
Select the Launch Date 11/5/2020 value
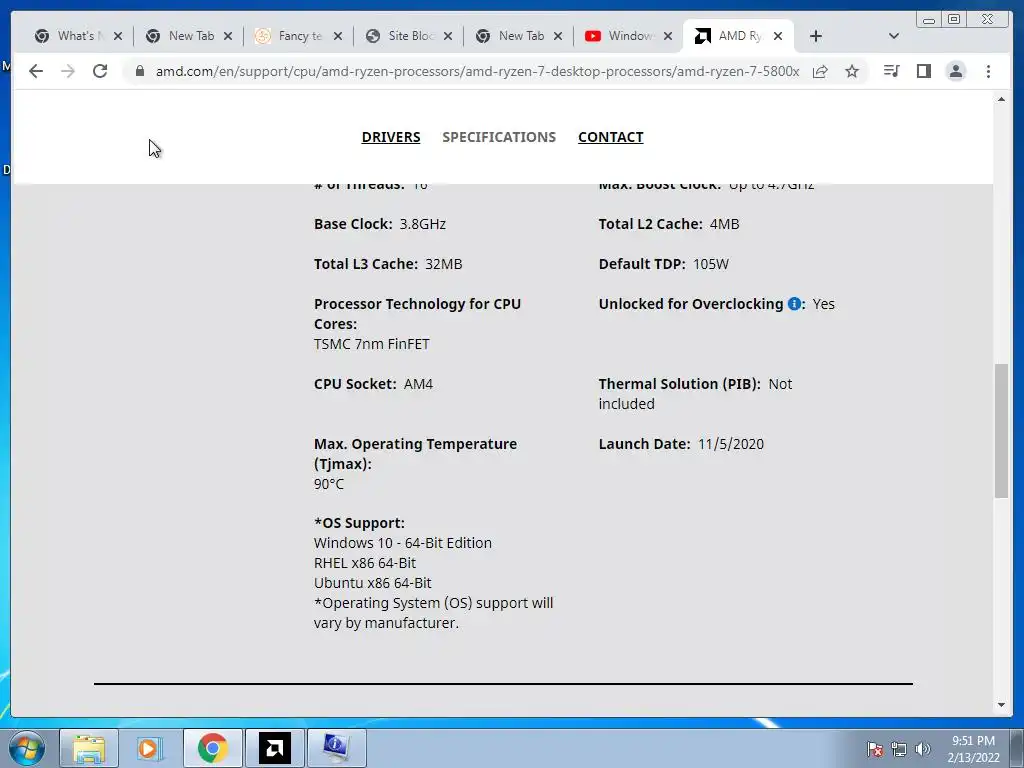click(731, 444)
